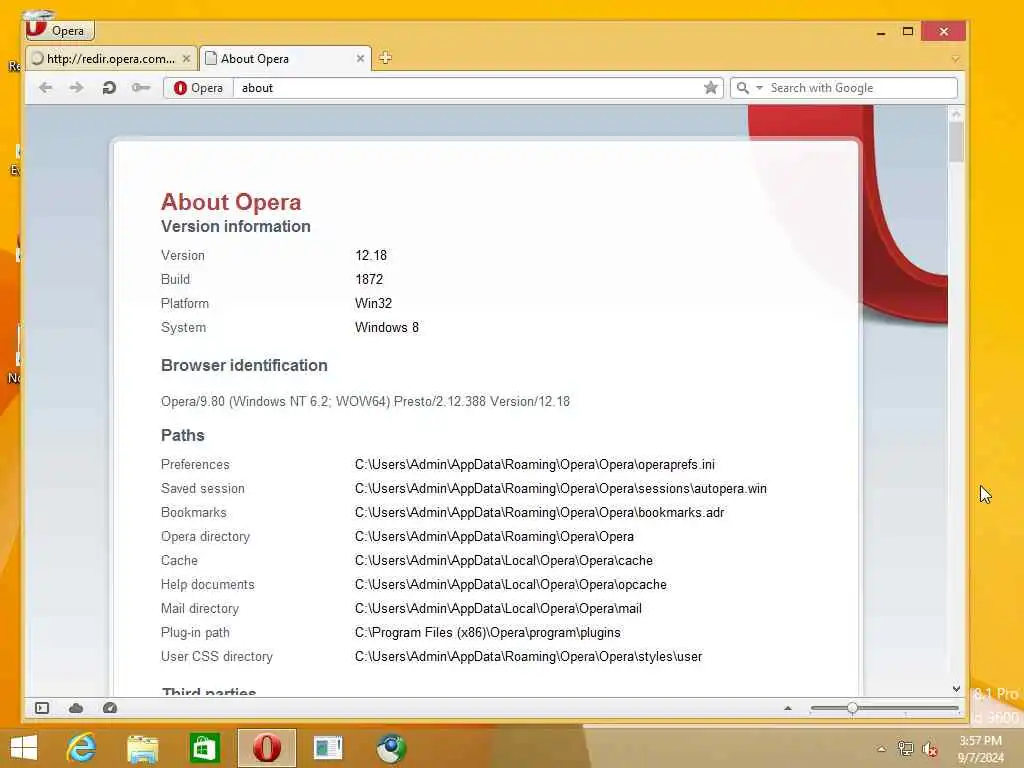
Task: Click the Opera/9.80 user agent string
Action: coord(365,402)
